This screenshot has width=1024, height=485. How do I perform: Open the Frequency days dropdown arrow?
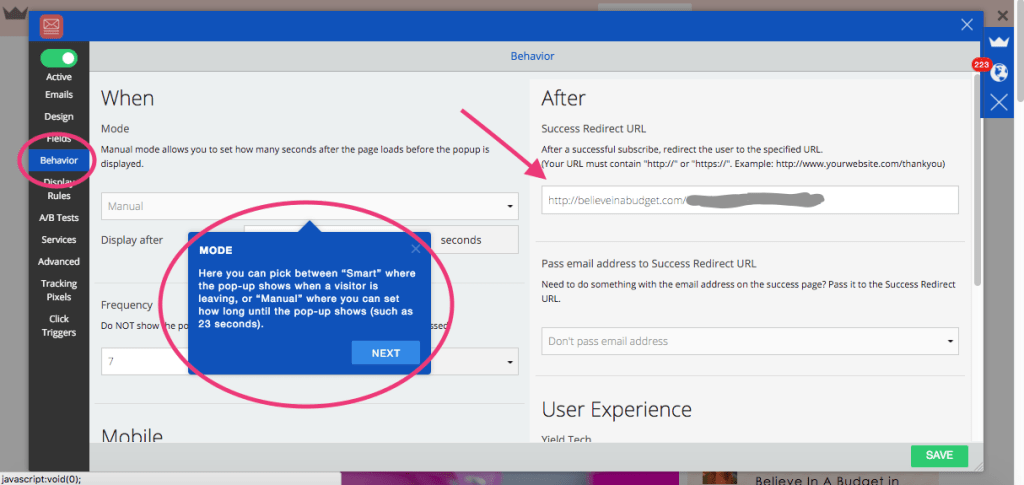point(511,361)
